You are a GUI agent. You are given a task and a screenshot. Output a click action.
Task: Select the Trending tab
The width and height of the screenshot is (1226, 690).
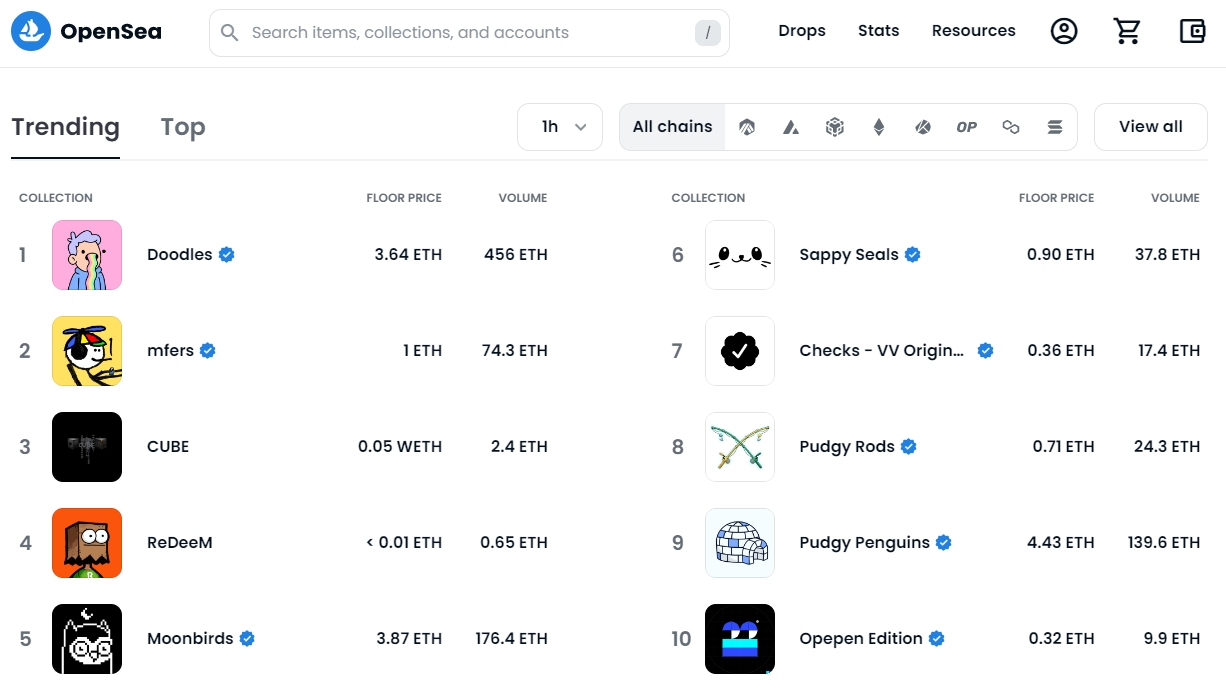pyautogui.click(x=65, y=127)
